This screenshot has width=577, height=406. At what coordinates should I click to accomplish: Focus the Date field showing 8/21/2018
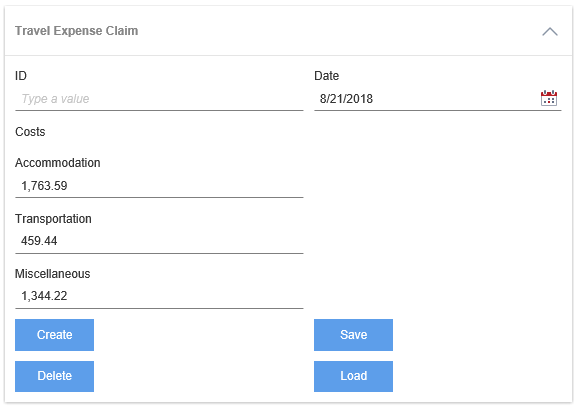pos(438,99)
